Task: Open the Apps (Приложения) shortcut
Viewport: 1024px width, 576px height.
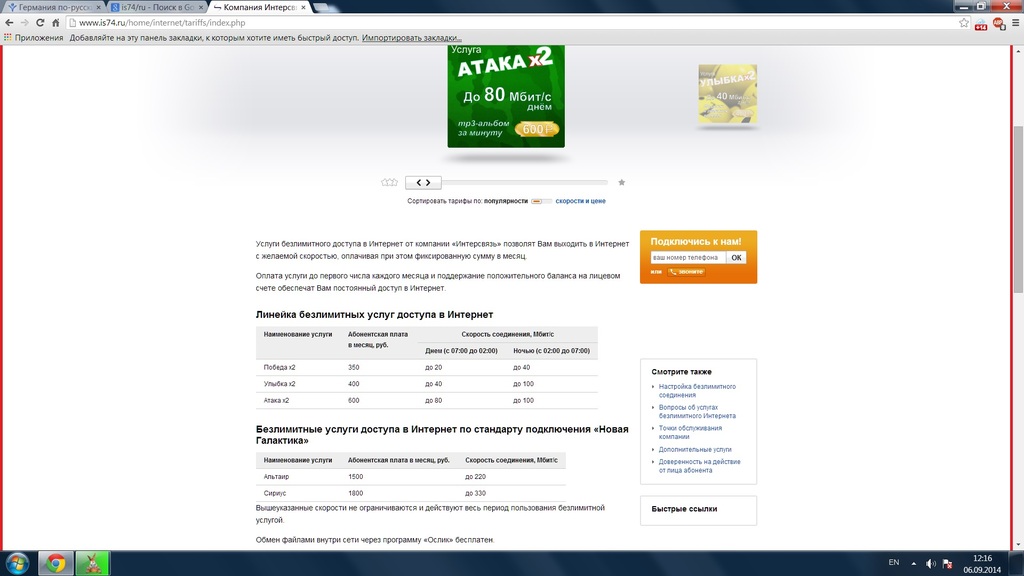Action: [x=33, y=38]
